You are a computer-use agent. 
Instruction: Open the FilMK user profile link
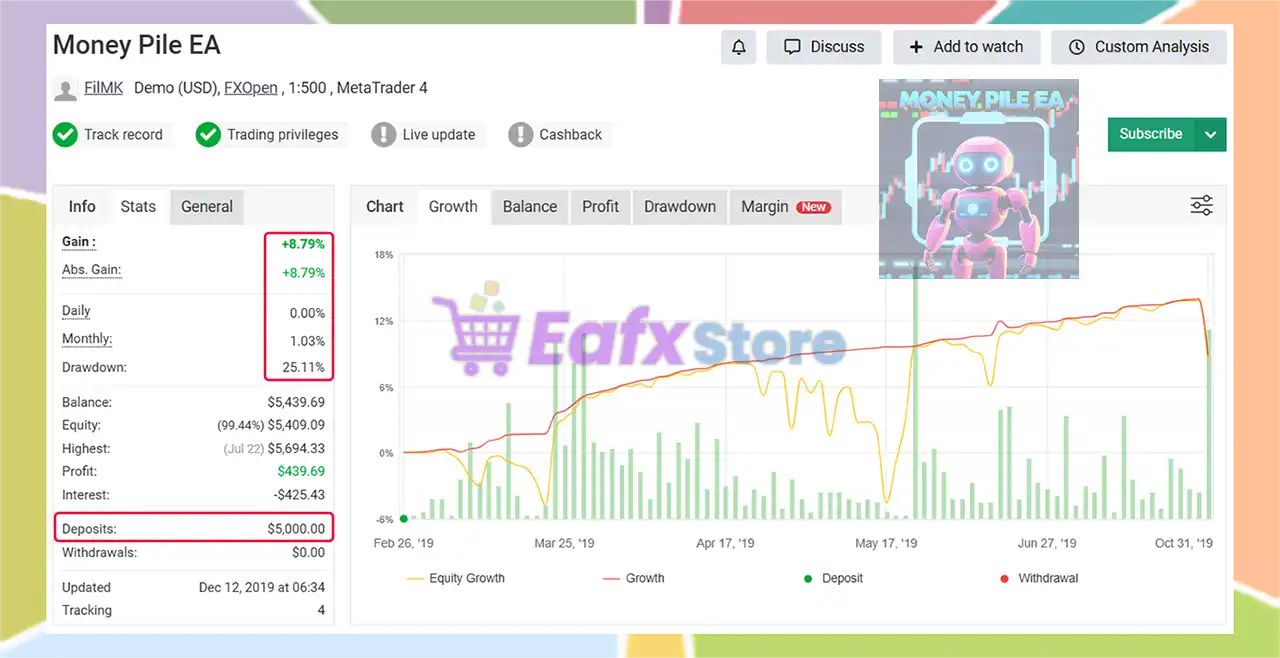pos(104,88)
